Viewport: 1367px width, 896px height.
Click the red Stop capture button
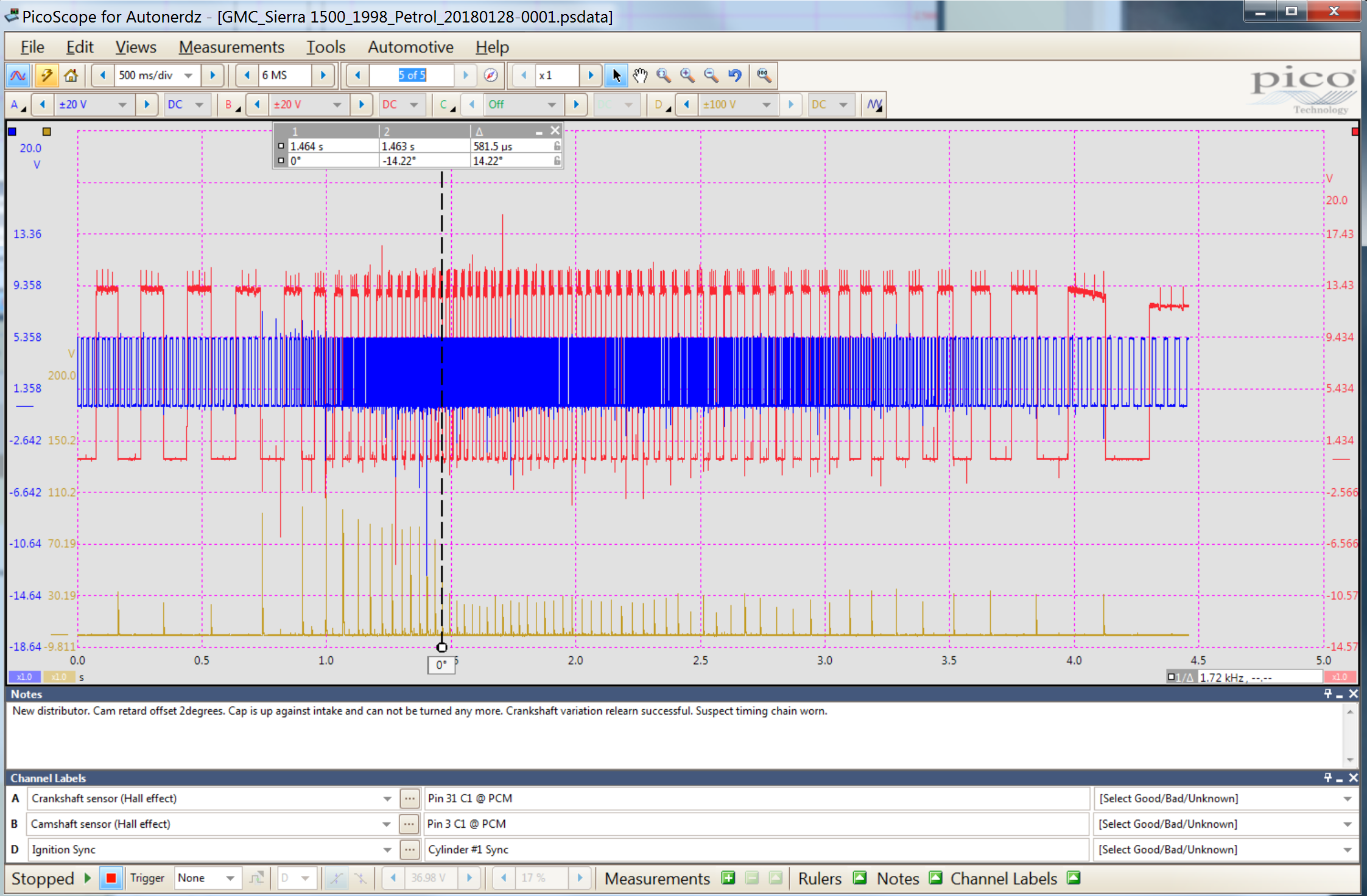coord(111,878)
